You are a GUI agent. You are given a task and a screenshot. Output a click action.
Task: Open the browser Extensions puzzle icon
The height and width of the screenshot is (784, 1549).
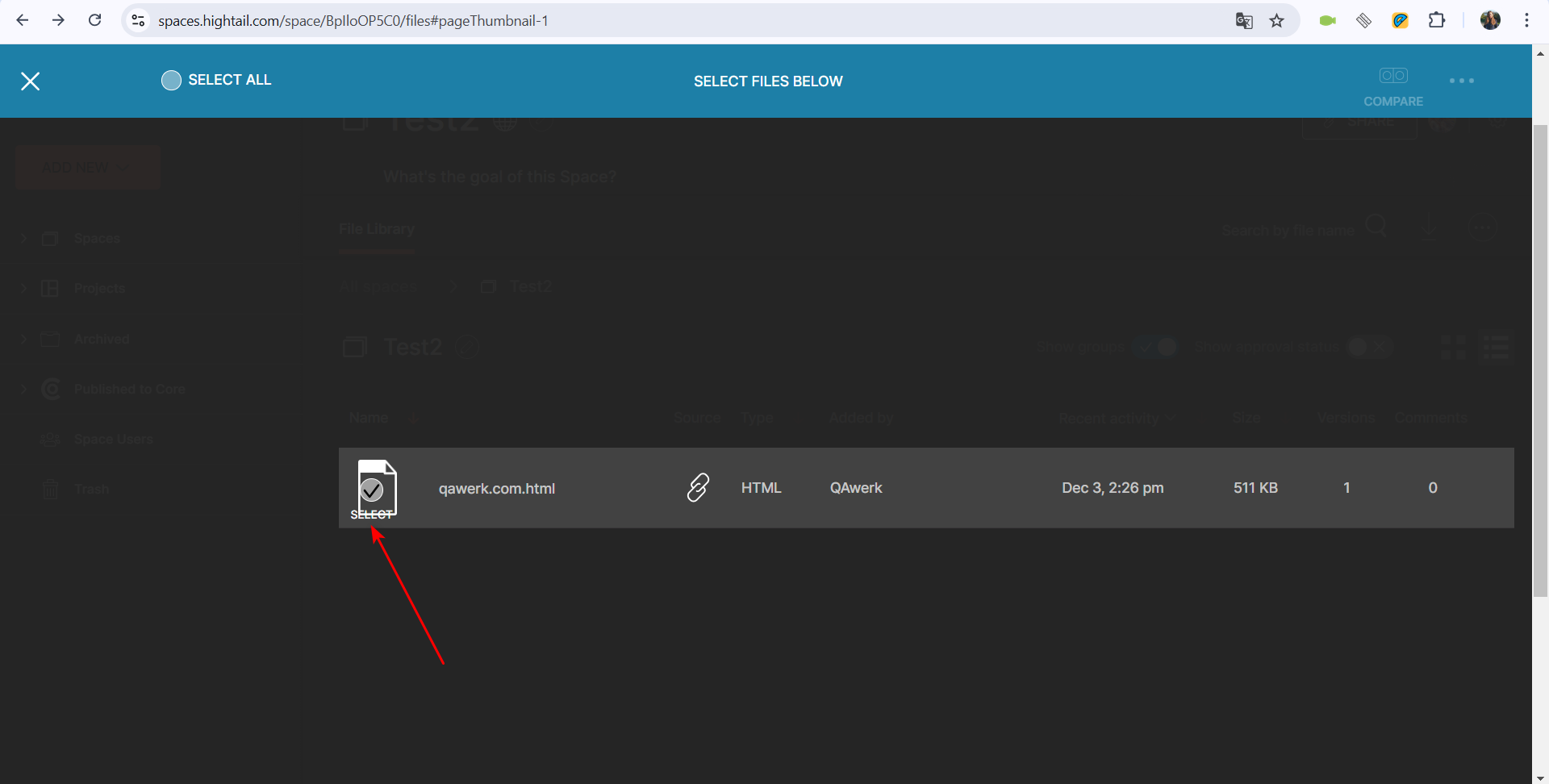click(1437, 20)
